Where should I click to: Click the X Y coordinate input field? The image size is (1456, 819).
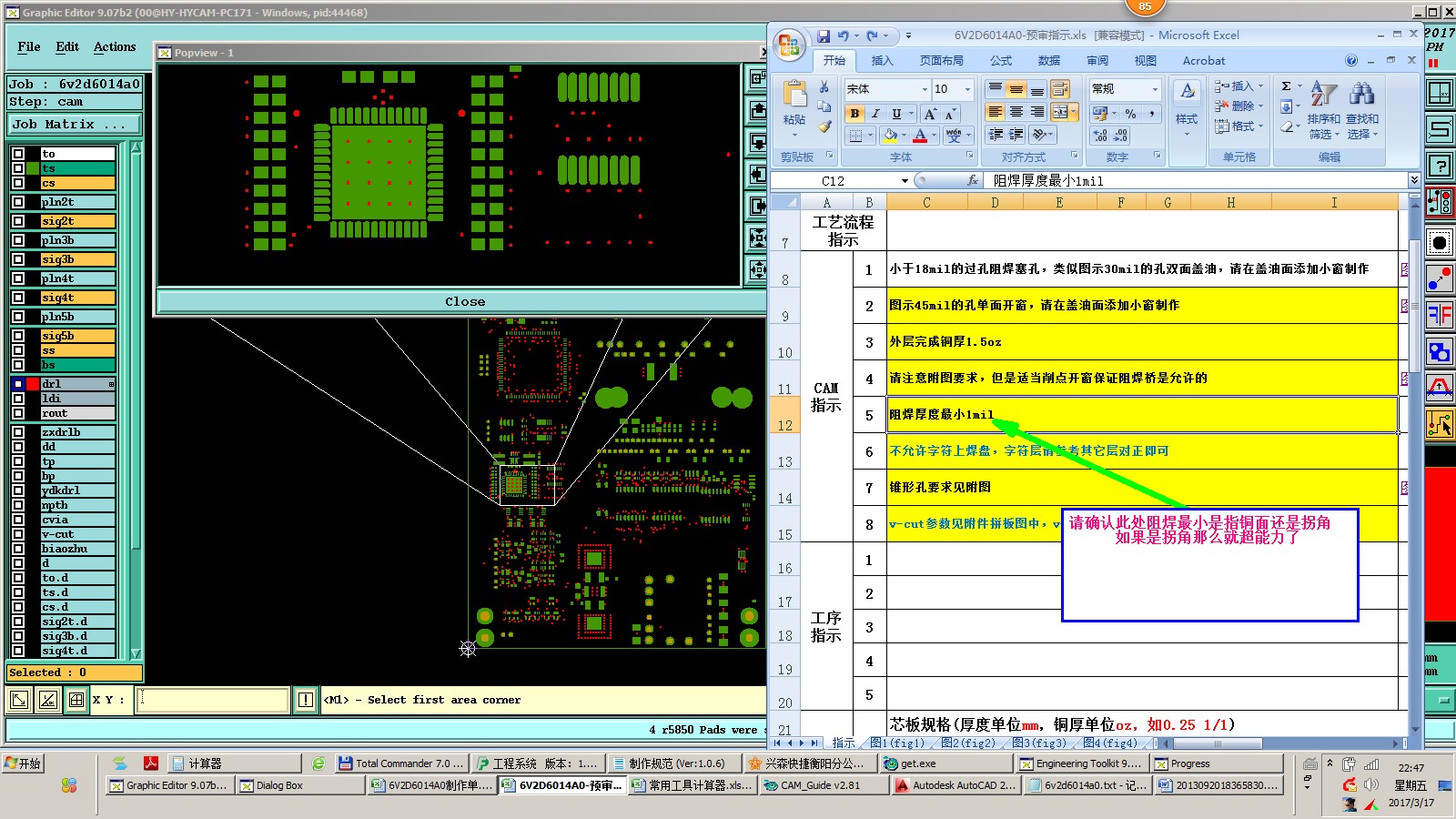pyautogui.click(x=212, y=700)
